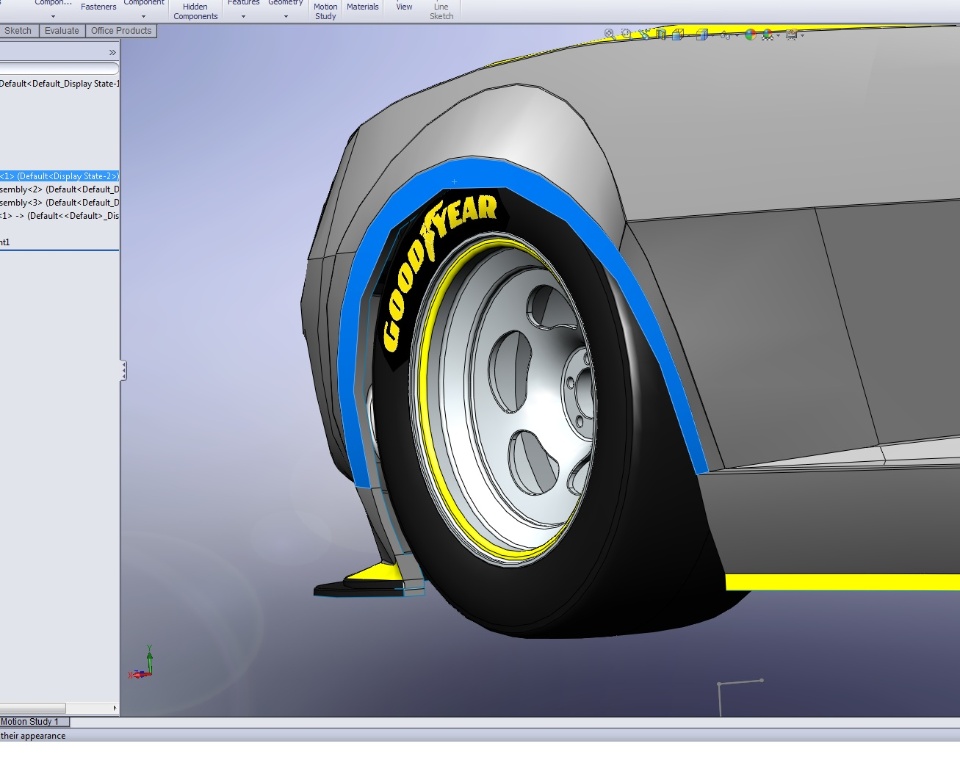
Task: Select the sembly<3> tree item
Action: point(59,203)
